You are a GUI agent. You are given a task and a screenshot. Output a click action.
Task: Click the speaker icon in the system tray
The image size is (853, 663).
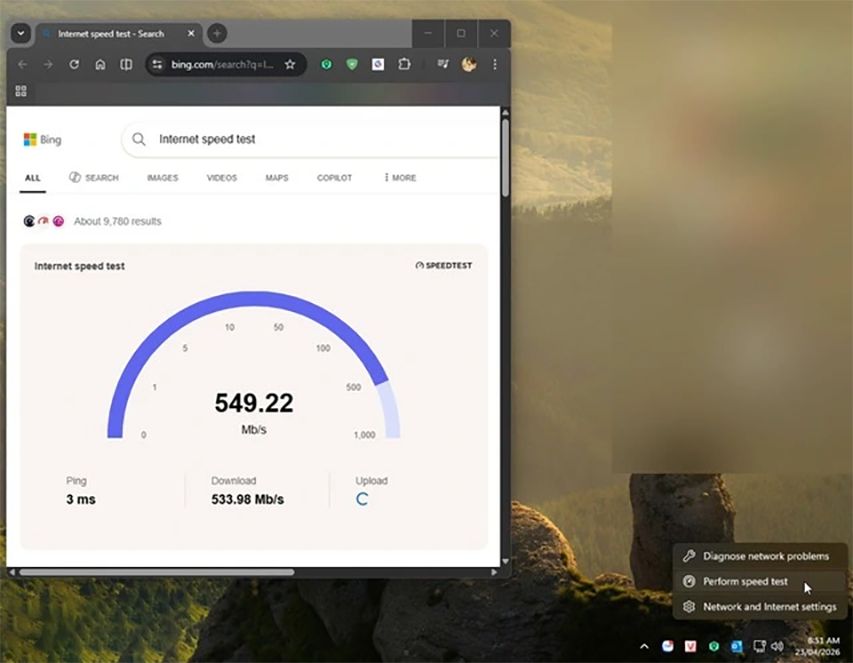[778, 646]
